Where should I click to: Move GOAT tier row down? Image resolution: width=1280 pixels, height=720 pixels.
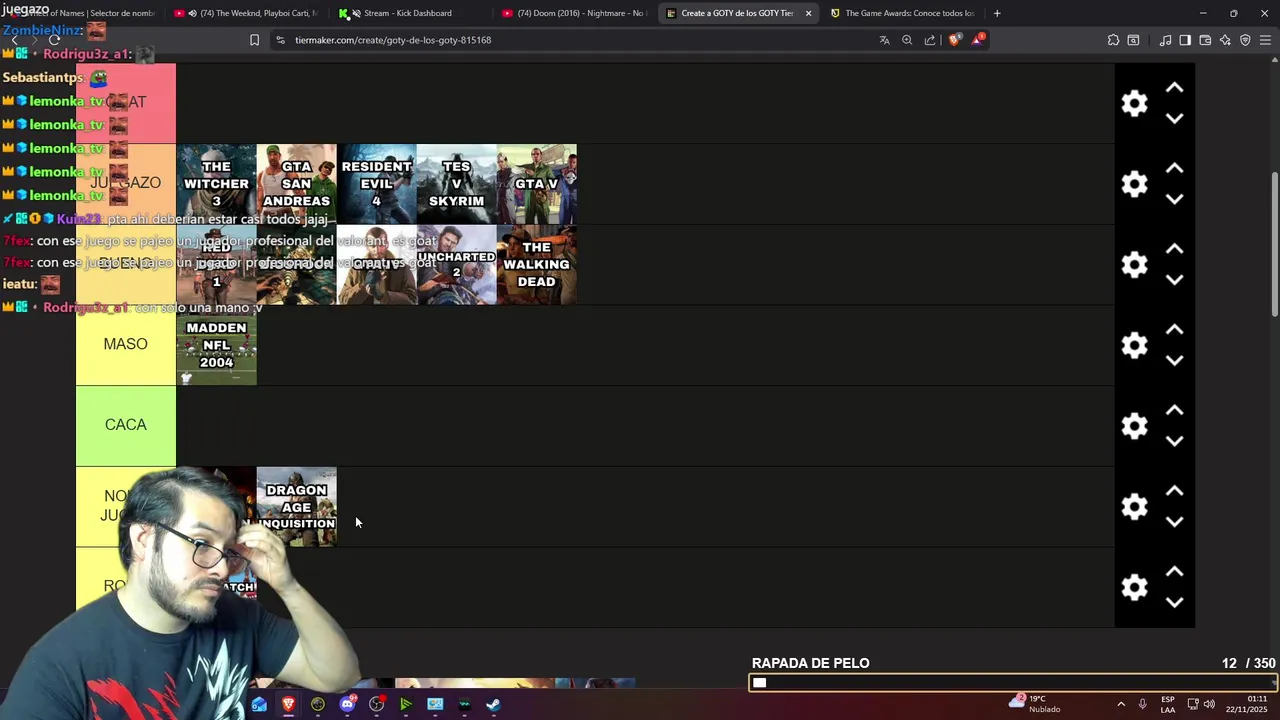click(x=1175, y=118)
